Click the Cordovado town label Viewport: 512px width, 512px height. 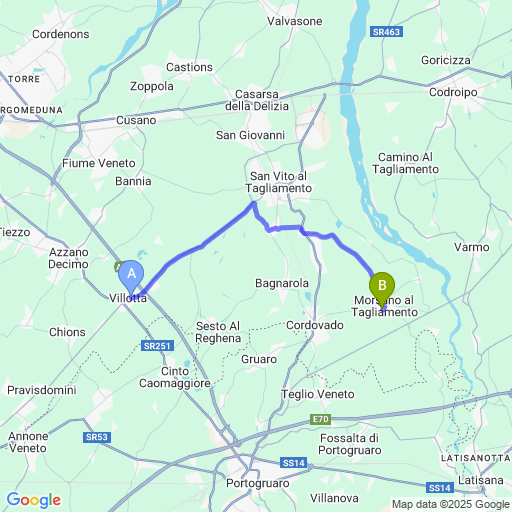pos(315,325)
